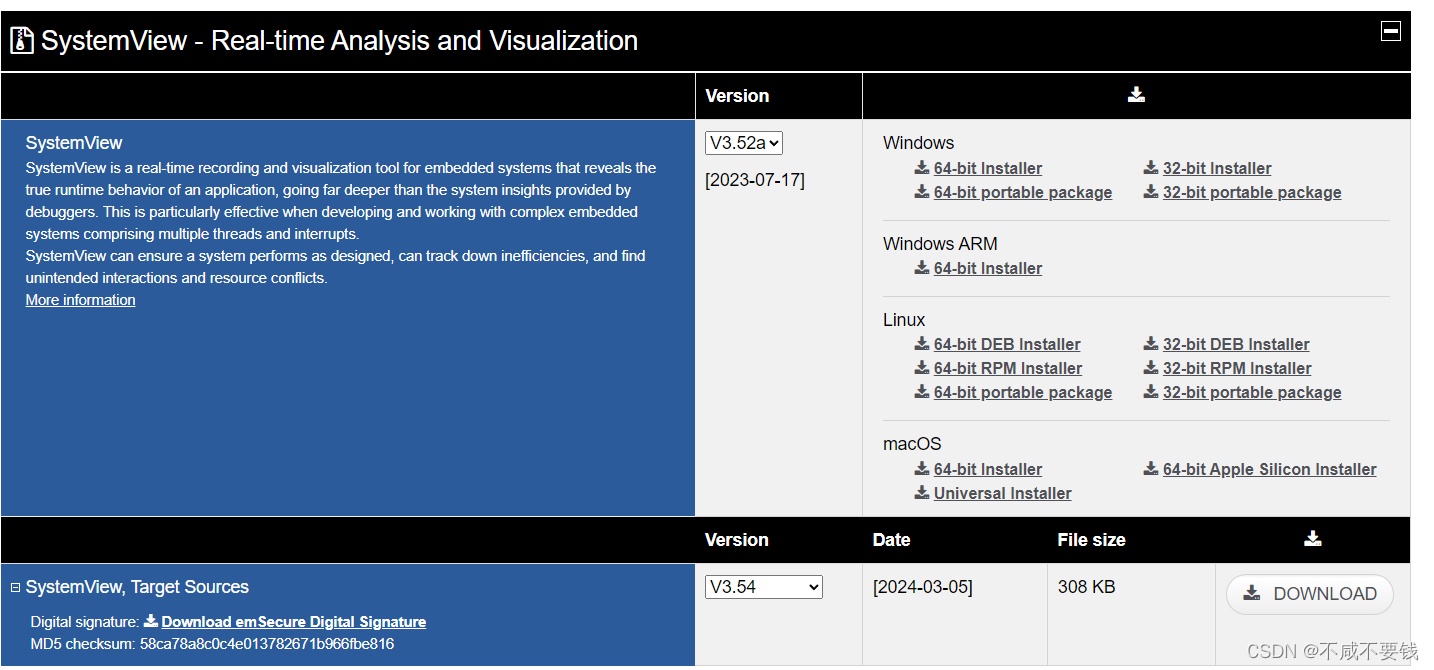
Task: Click the Windows ARM platform label
Action: pyautogui.click(x=940, y=244)
